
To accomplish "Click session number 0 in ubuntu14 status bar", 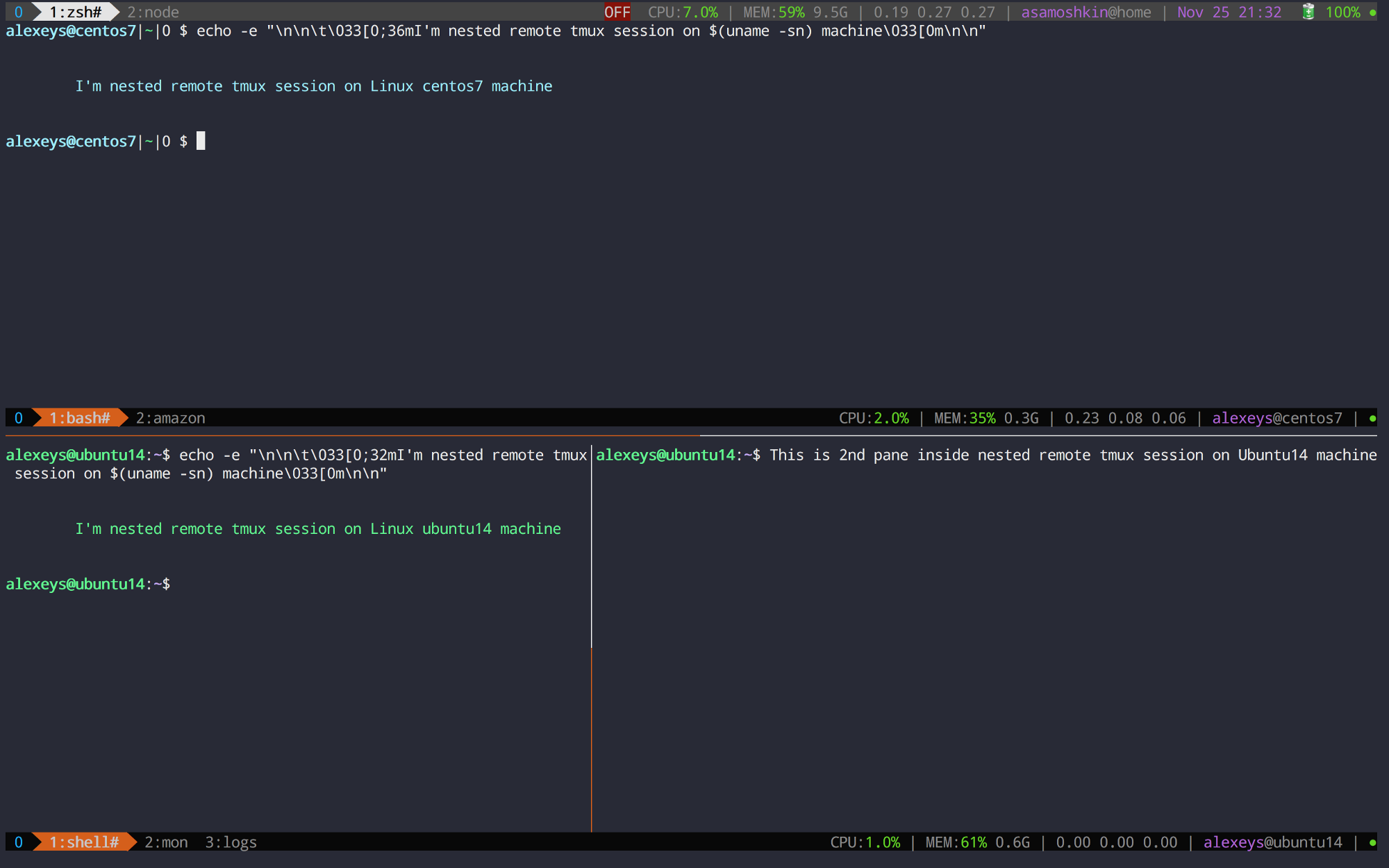I will [19, 842].
